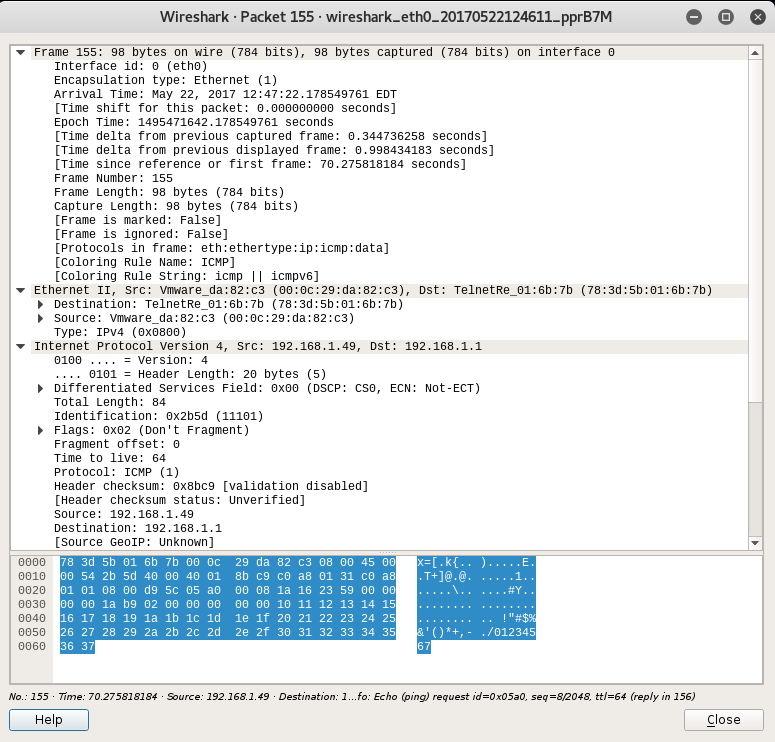Expand the Differentiated Services Field node
Viewport: 775px width, 742px height.
tap(41, 388)
